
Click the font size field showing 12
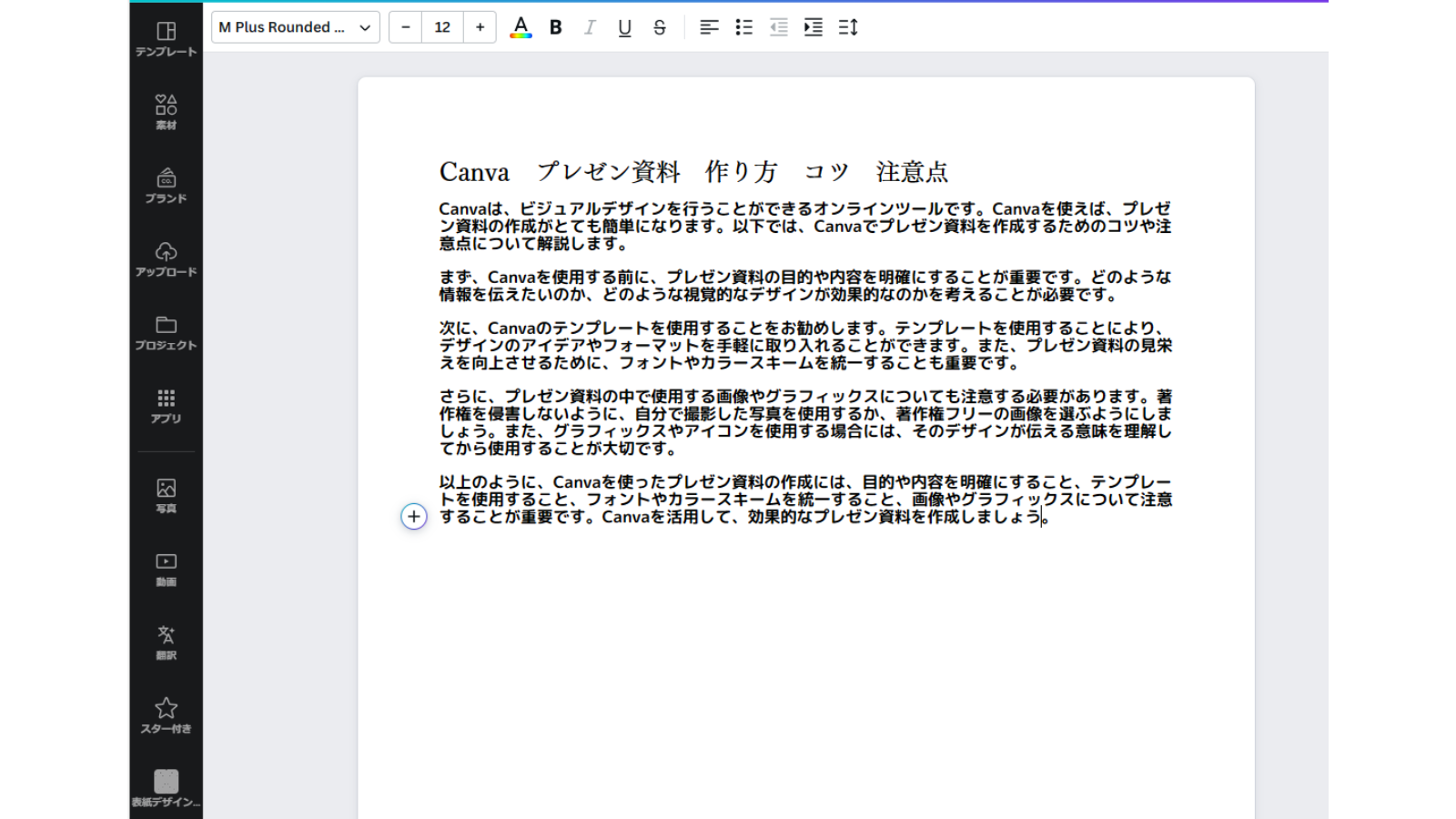tap(442, 27)
